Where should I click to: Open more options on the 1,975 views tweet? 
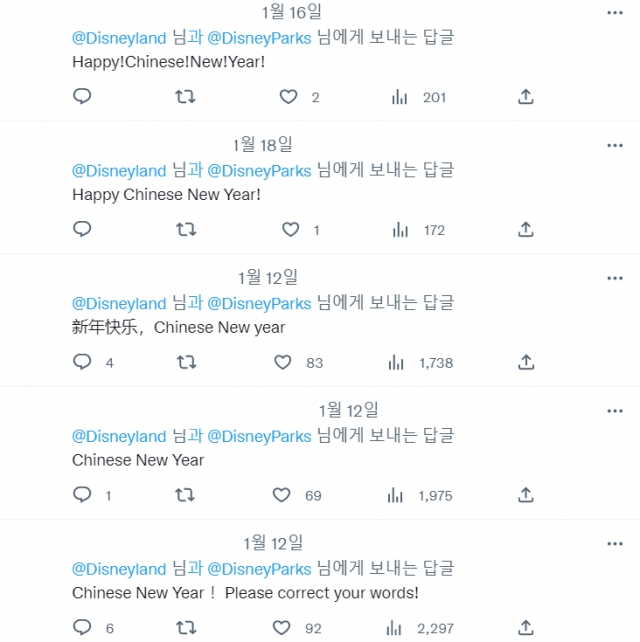pyautogui.click(x=615, y=411)
